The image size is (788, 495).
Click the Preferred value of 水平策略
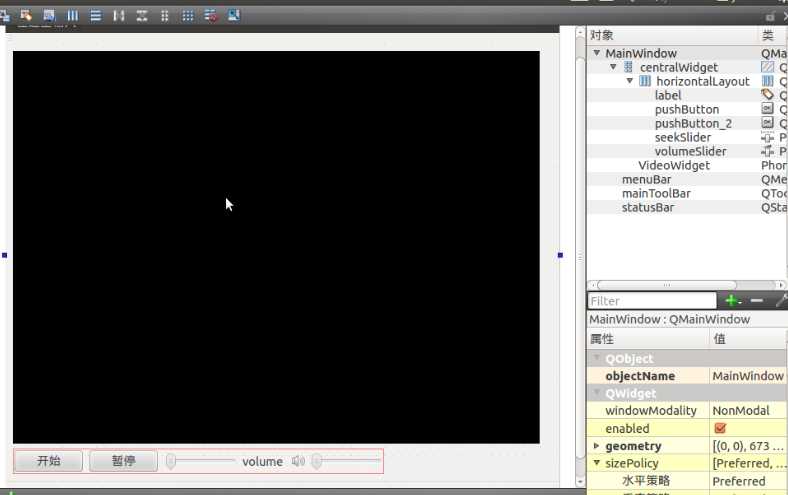[739, 481]
